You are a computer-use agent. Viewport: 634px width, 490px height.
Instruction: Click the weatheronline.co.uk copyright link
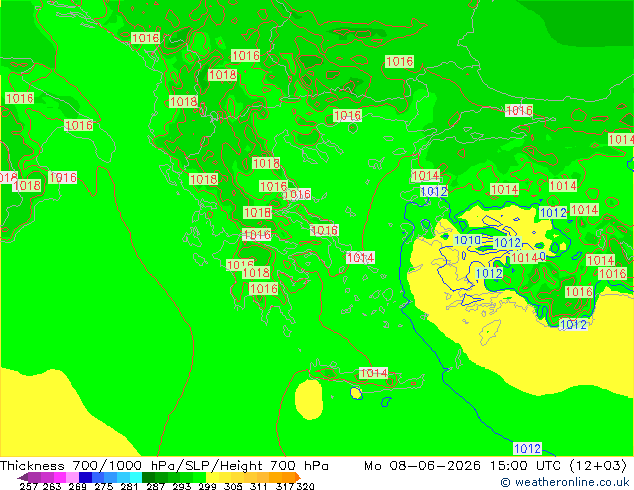click(564, 482)
